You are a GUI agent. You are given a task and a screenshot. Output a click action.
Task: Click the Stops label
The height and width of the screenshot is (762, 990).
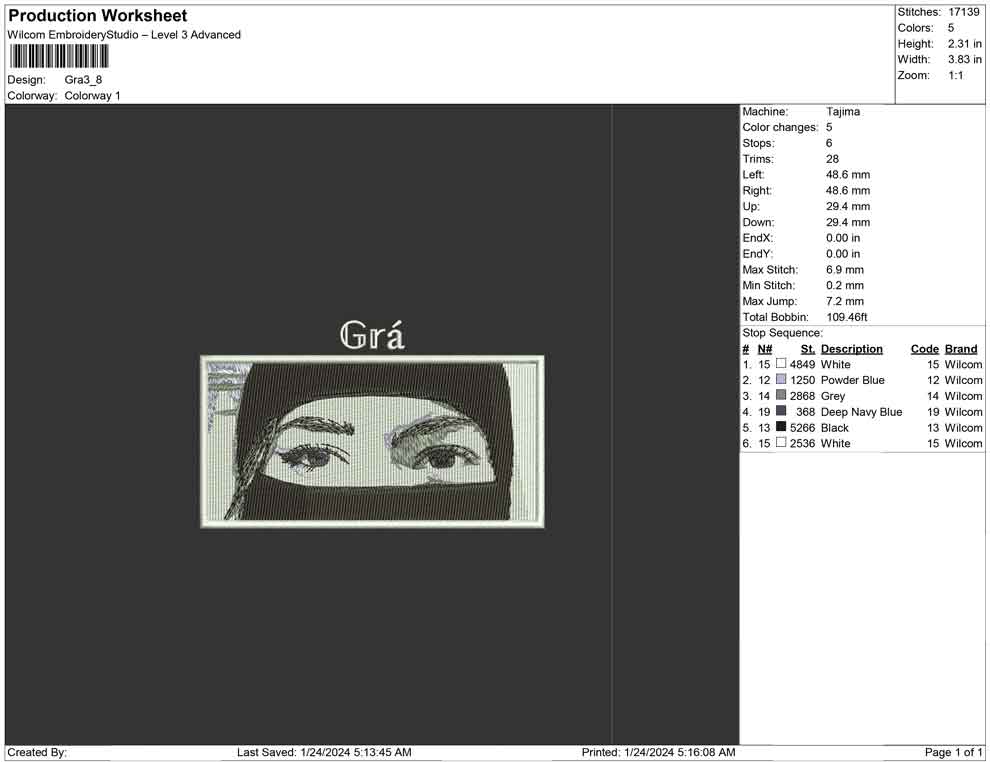(758, 143)
